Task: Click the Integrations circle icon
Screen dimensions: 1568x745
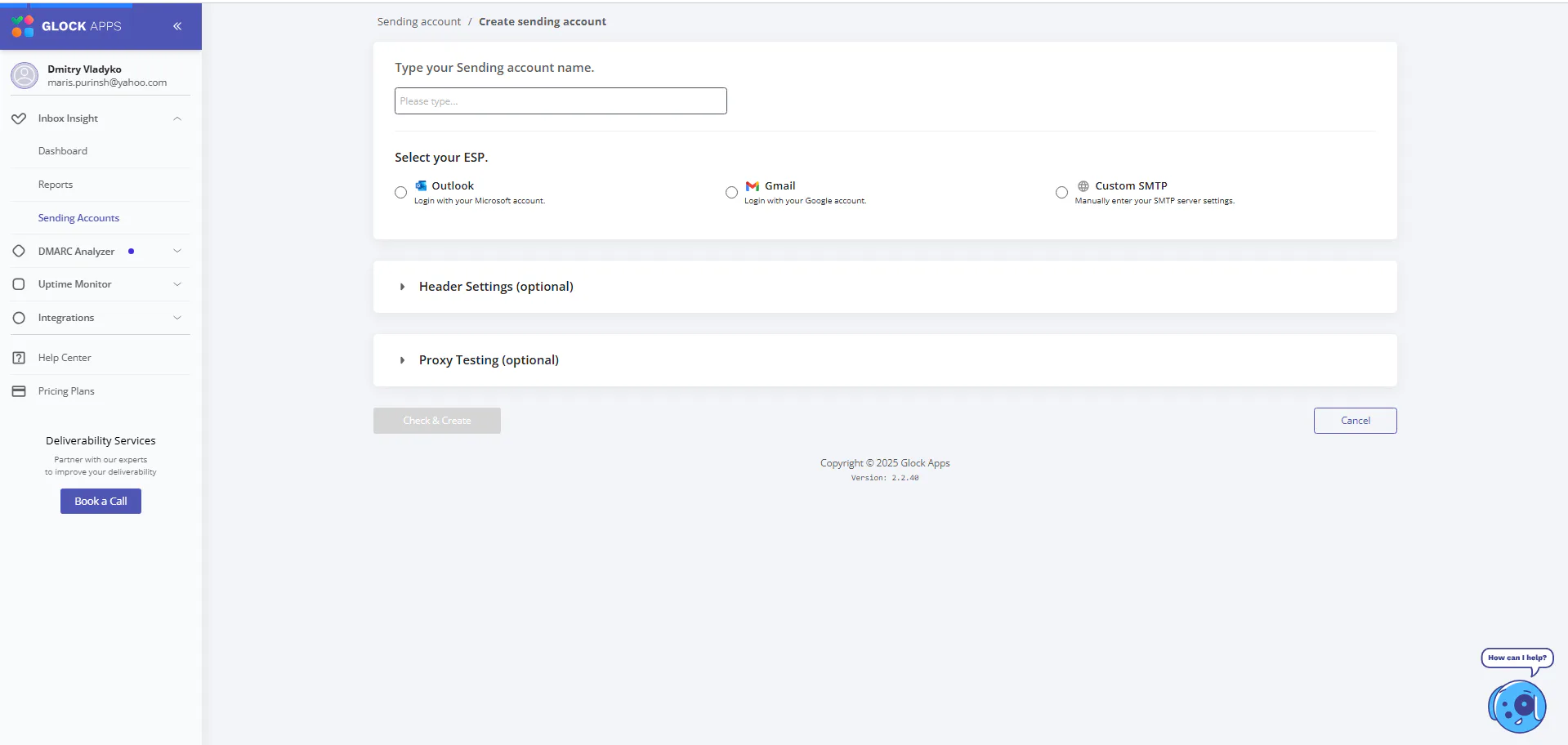Action: point(19,318)
